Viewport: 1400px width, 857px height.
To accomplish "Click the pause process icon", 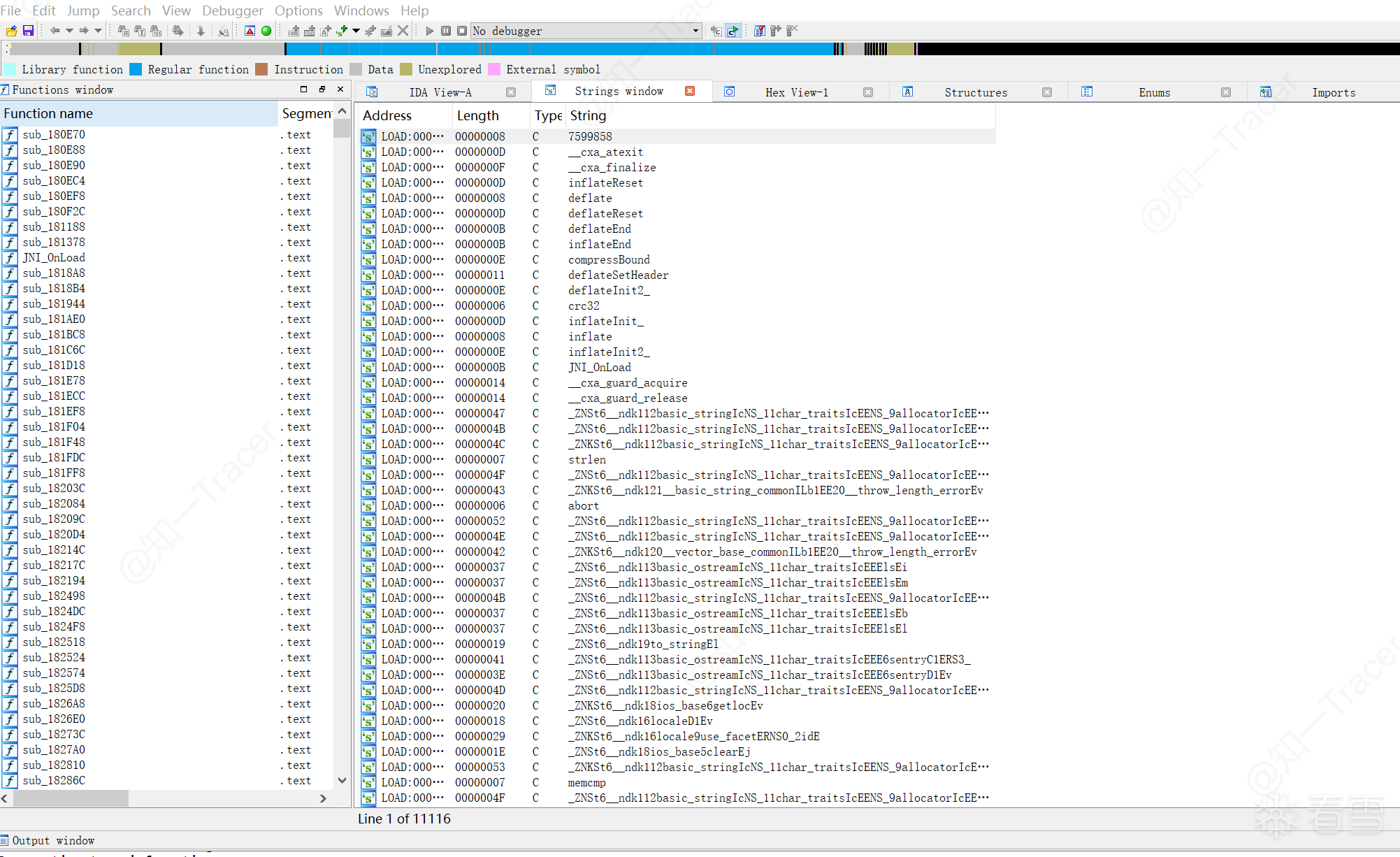I will (445, 31).
